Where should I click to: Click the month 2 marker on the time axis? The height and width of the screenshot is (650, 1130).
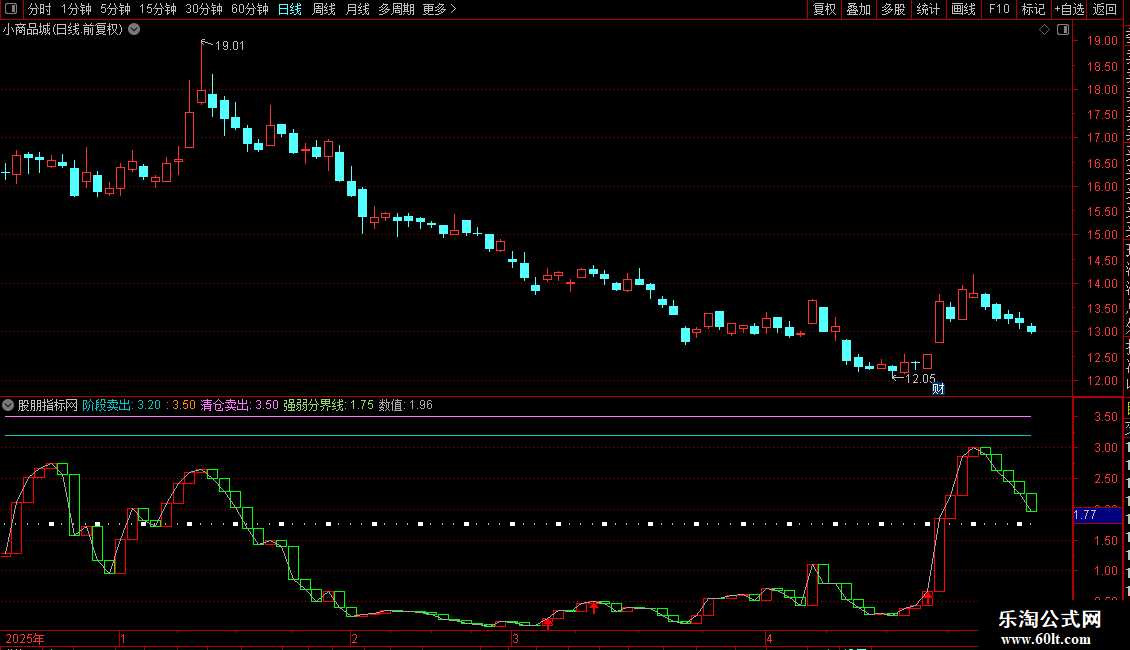(x=354, y=638)
